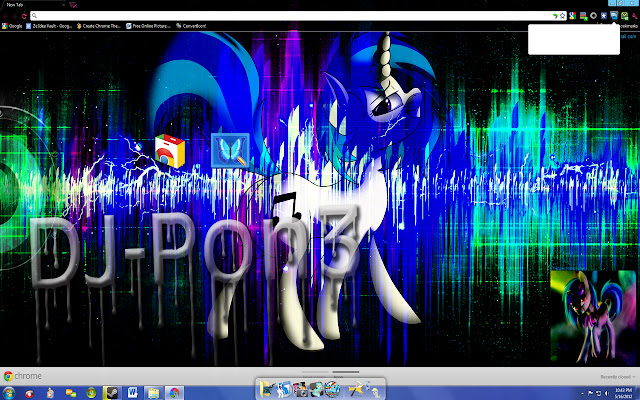Click the round green-yellow taskbar icon
The height and width of the screenshot is (400, 640).
91,393
